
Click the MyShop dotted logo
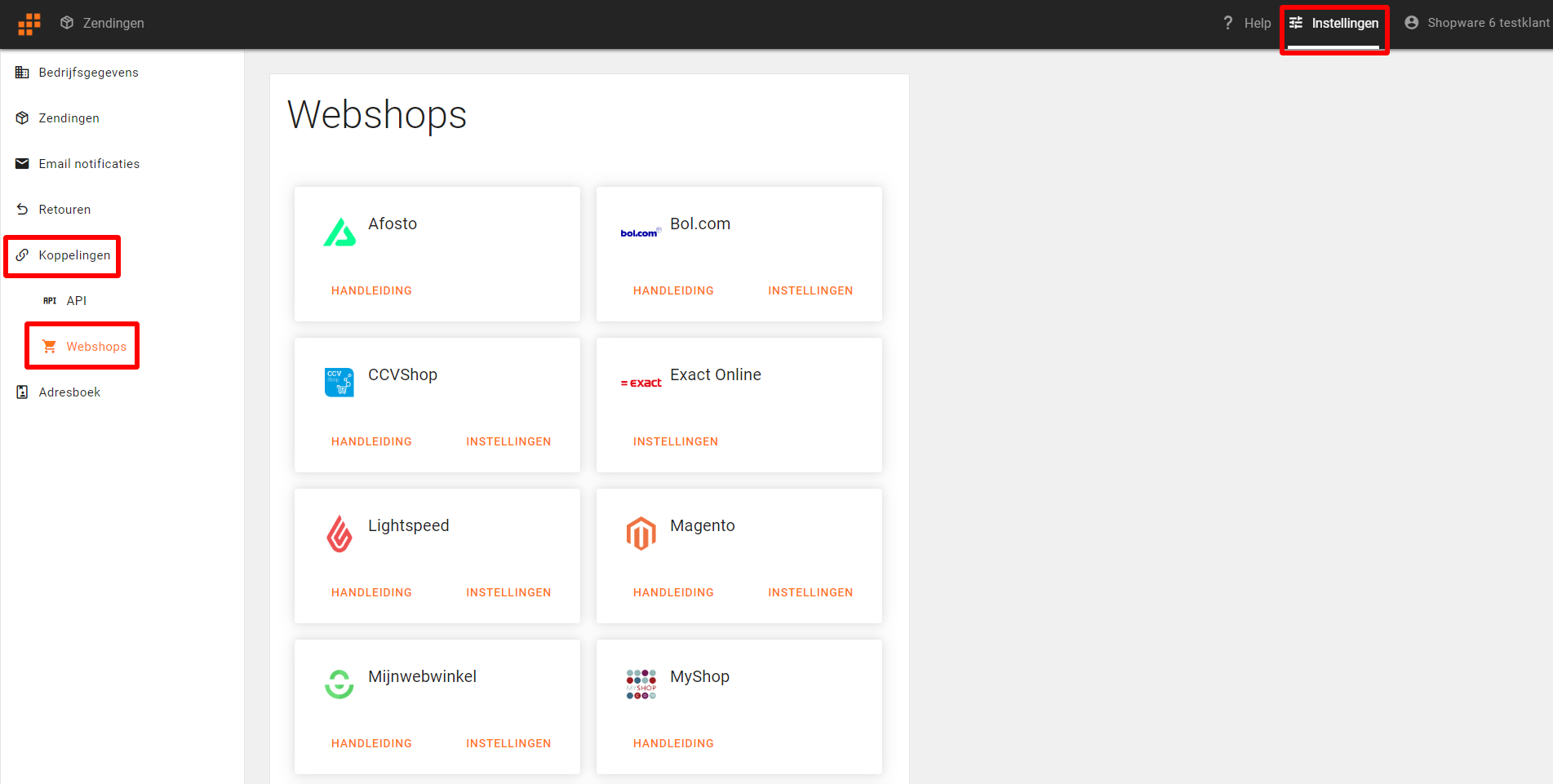point(641,684)
